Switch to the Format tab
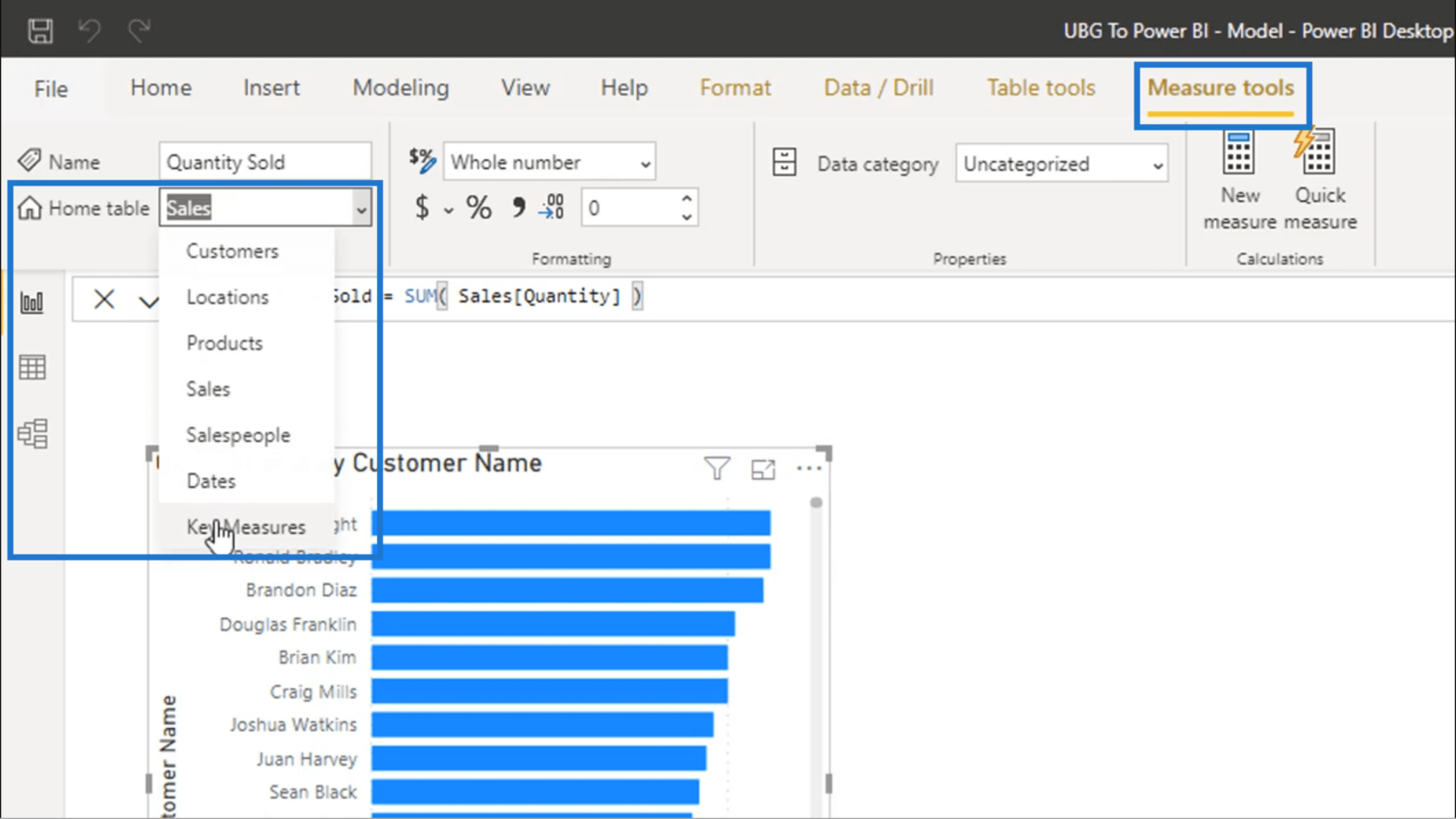1456x819 pixels. pos(735,88)
